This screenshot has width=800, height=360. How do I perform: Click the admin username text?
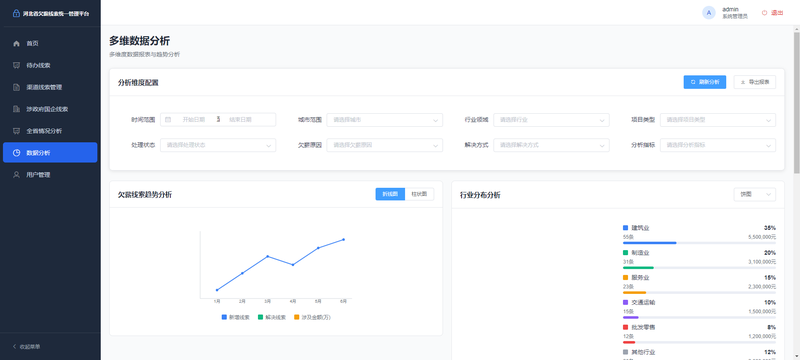tap(730, 9)
